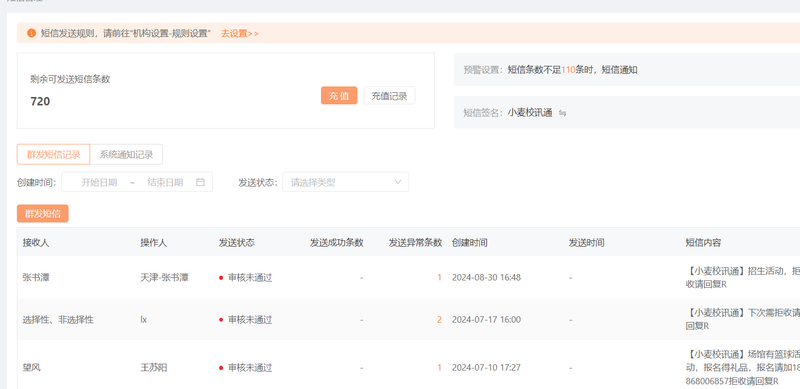800x389 pixels.
Task: Click the 充值 recharge button
Action: point(339,95)
